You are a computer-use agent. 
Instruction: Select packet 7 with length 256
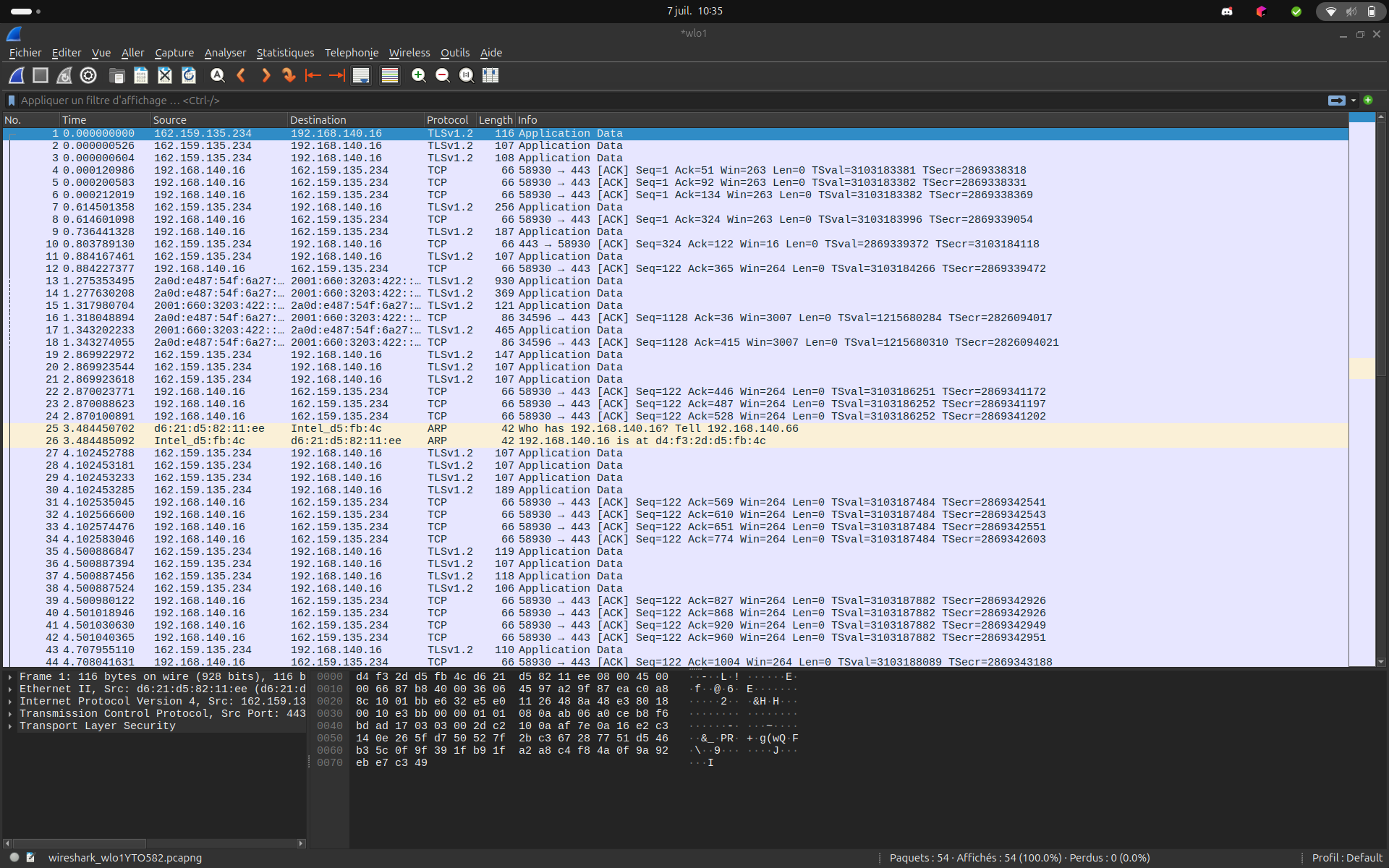676,208
